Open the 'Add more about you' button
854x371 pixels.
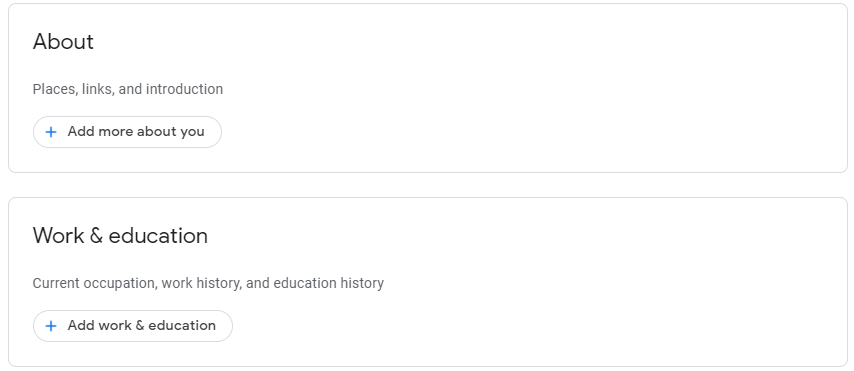coord(127,132)
